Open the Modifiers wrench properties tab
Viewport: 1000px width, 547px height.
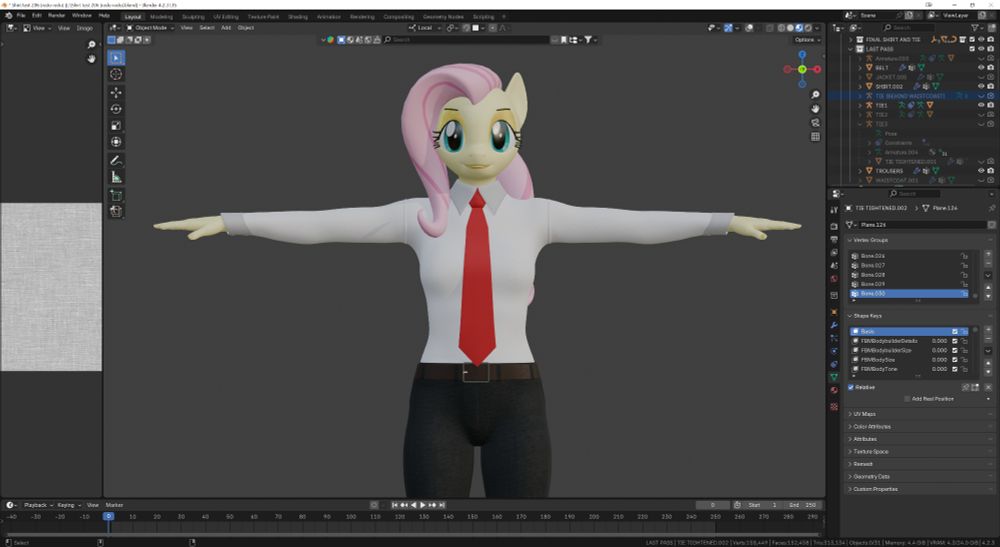[x=834, y=325]
